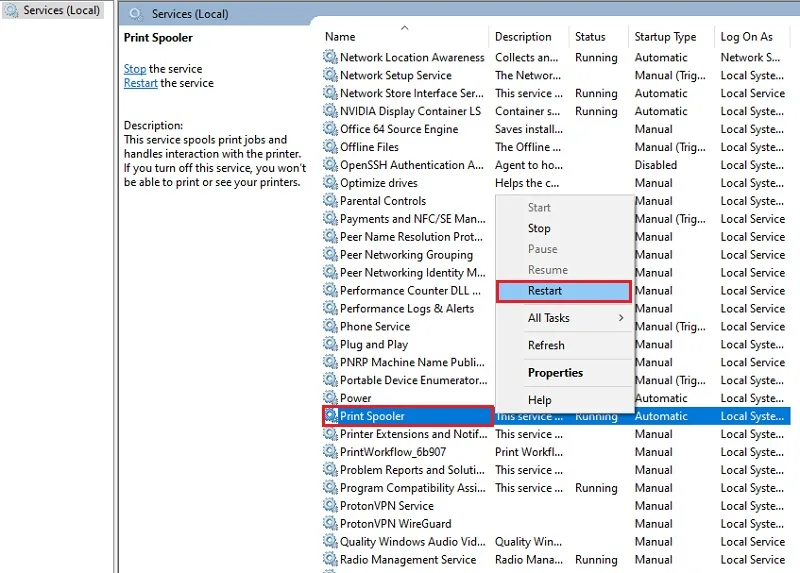Click the Network Setup Service gear icon
The image size is (800, 573).
(x=330, y=74)
